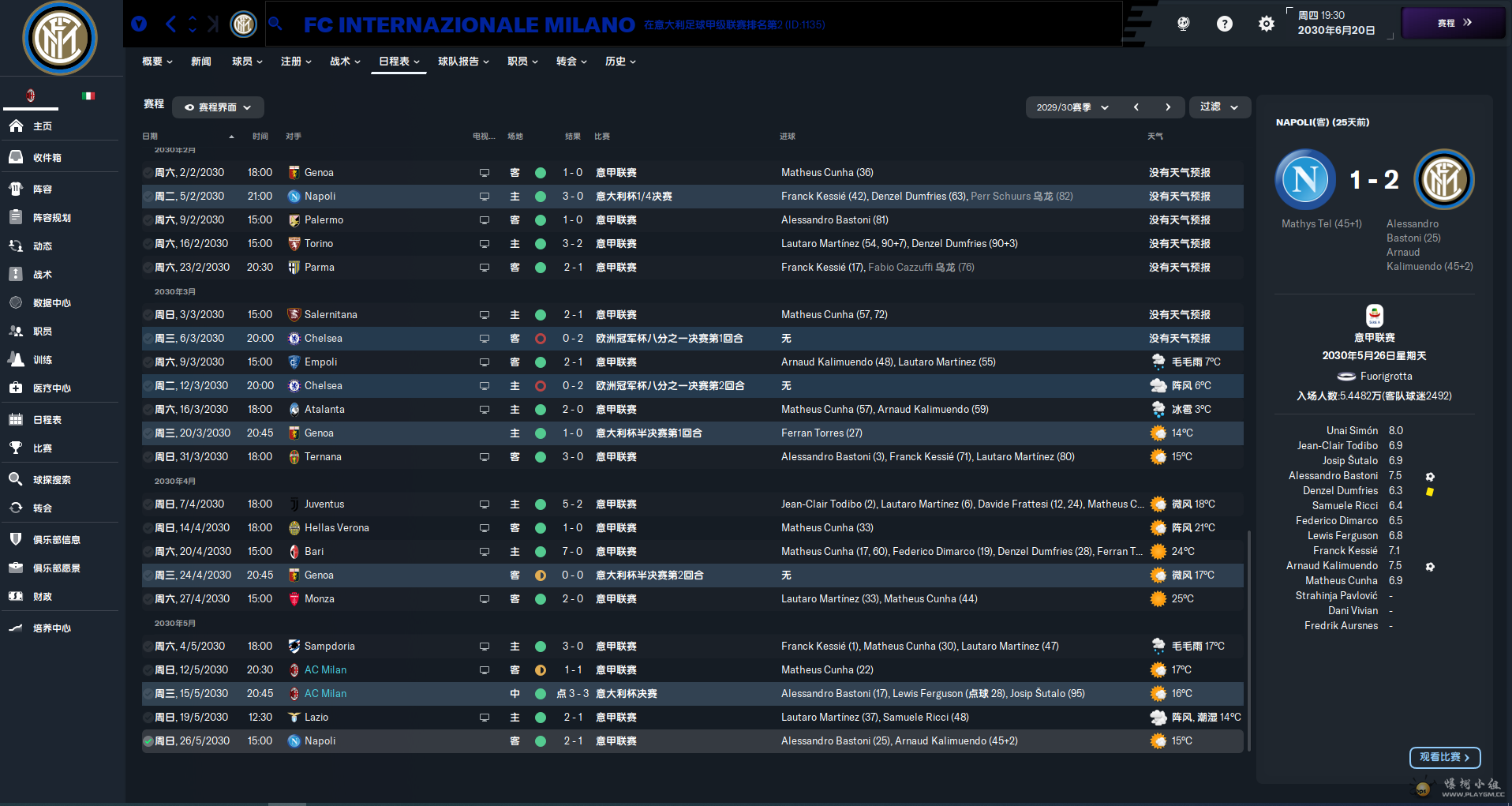Open the 历史 menu

tap(620, 62)
